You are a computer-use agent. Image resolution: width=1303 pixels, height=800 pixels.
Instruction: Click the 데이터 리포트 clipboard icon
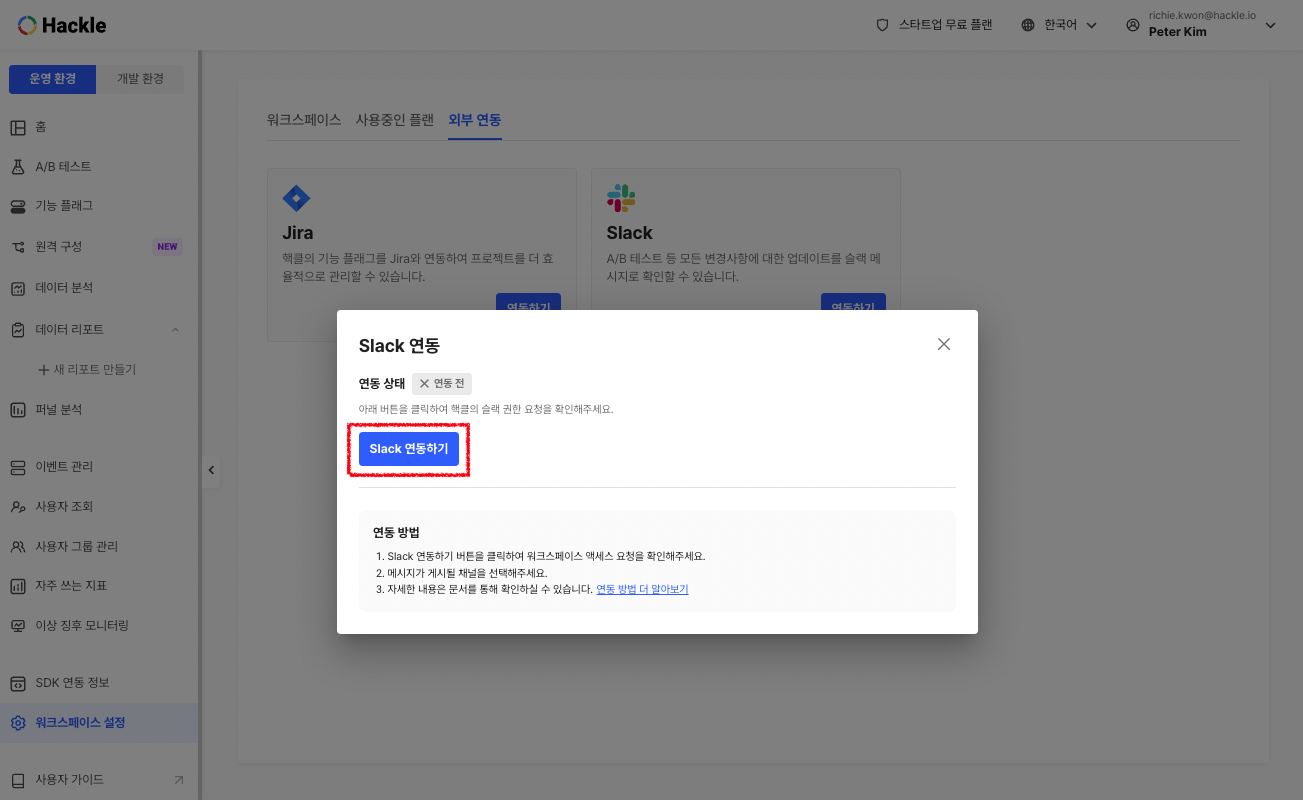point(18,329)
